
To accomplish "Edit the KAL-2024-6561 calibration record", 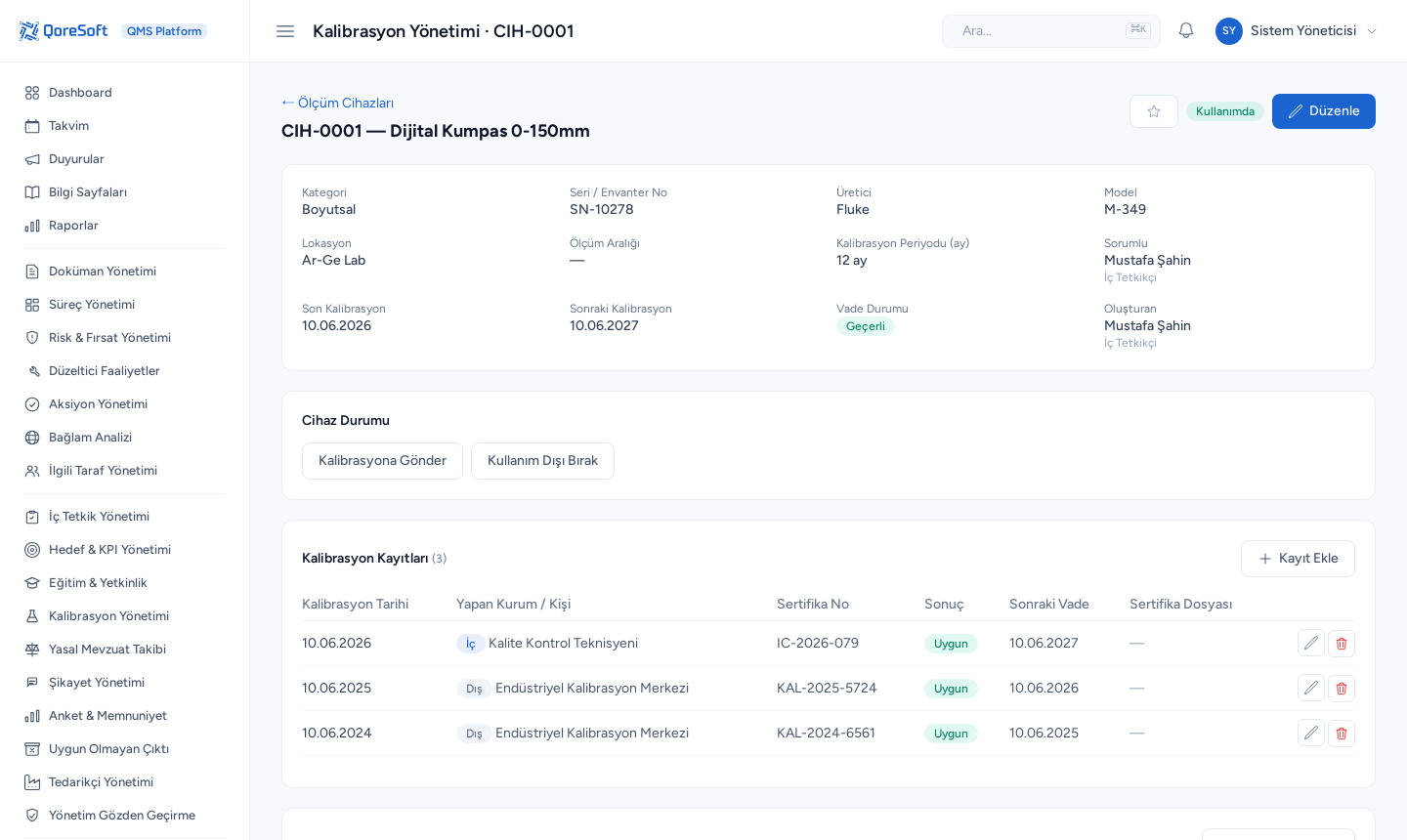I will [1311, 734].
